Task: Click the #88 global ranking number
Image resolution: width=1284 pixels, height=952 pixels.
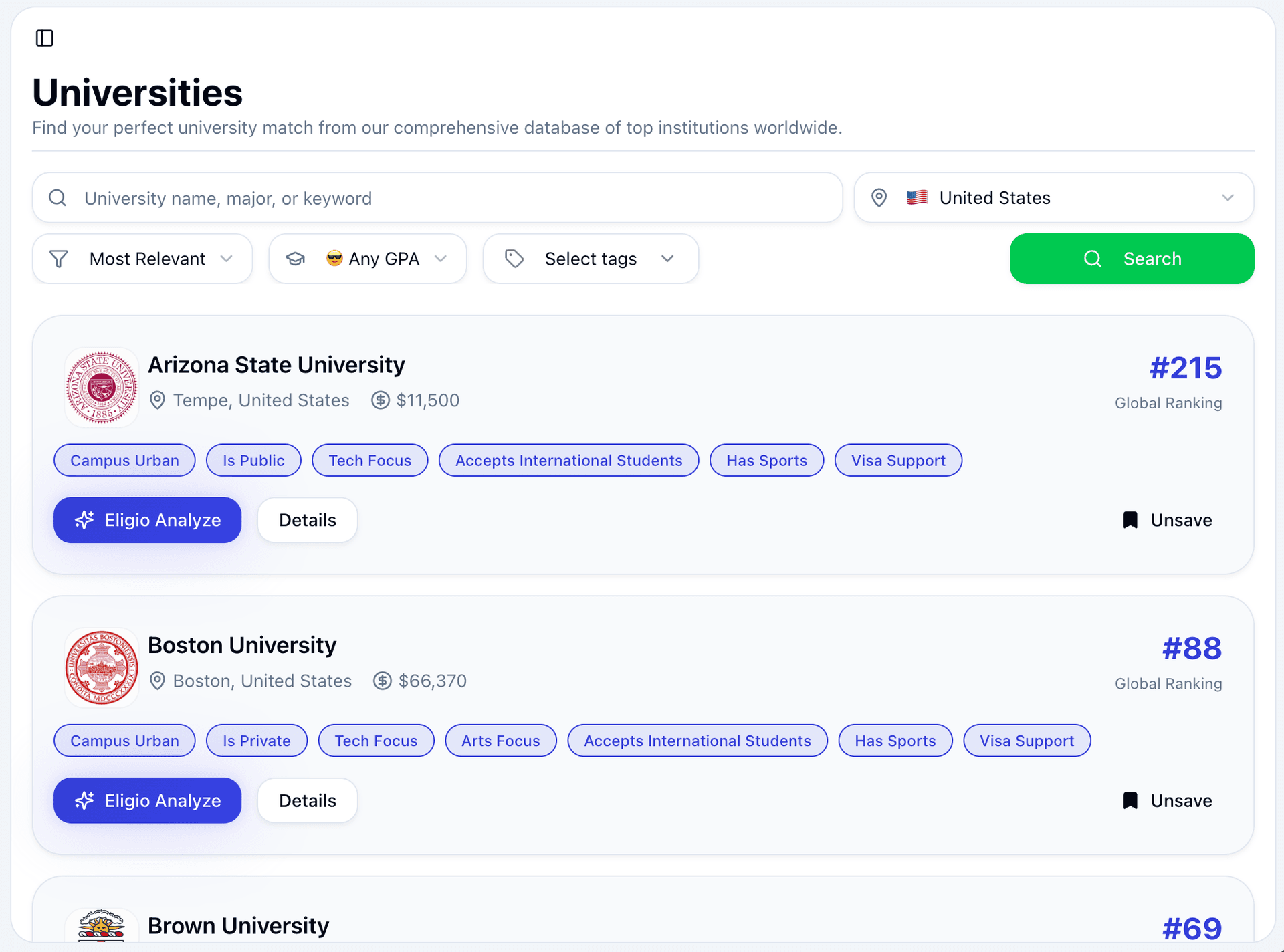Action: point(1192,648)
